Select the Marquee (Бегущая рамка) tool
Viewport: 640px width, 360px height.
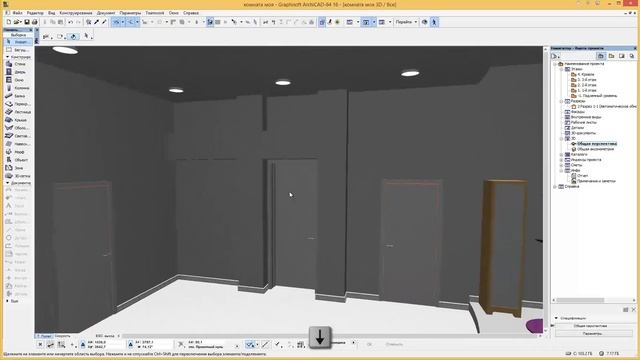click(x=16, y=50)
